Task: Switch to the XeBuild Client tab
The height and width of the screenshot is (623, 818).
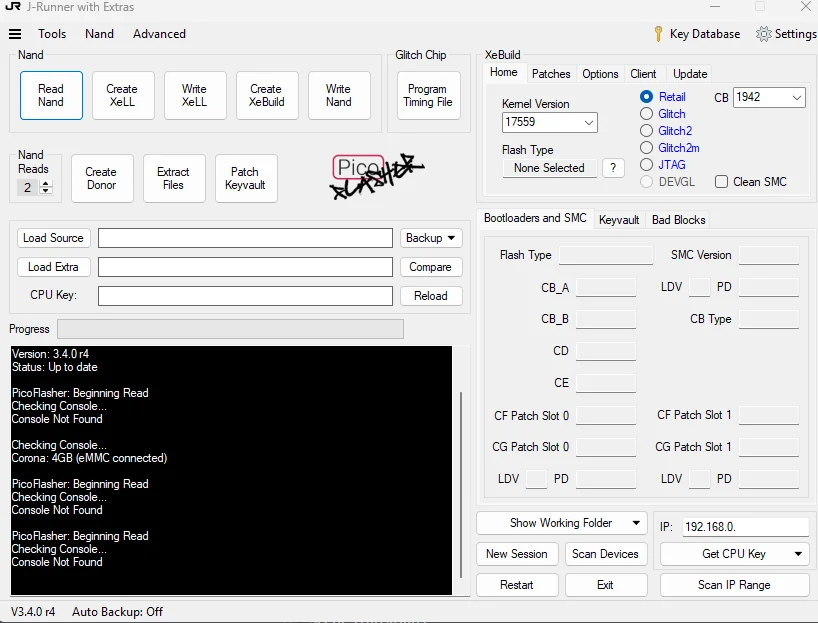Action: (x=643, y=74)
